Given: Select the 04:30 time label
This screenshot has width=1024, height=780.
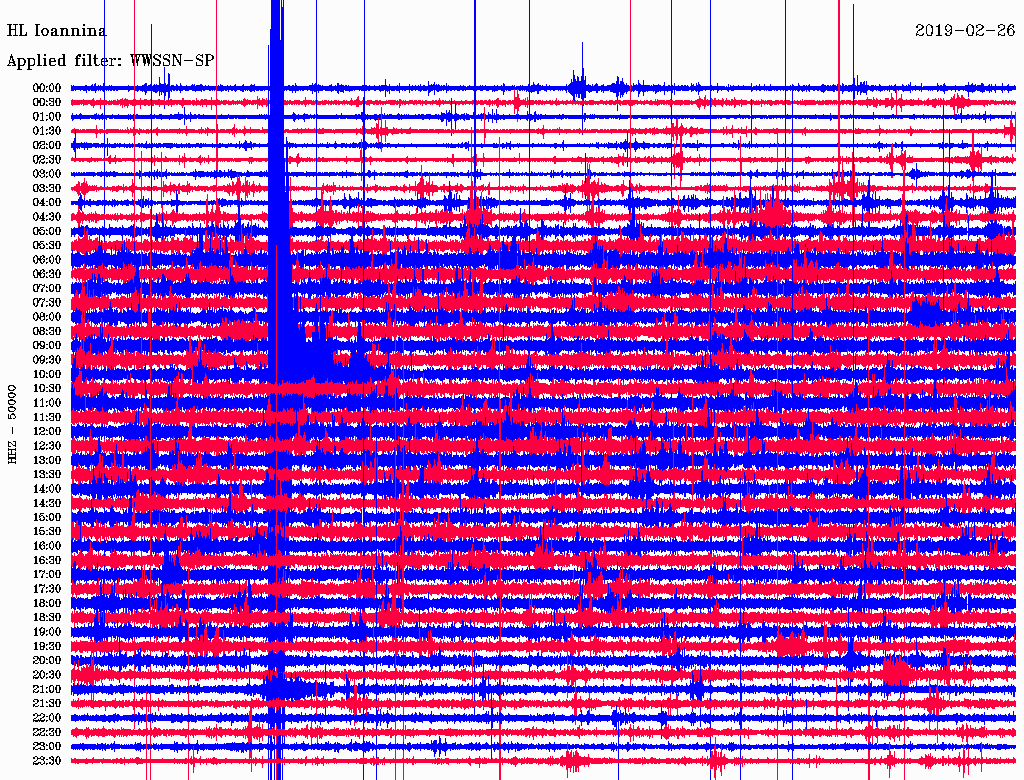Looking at the screenshot, I should [47, 217].
